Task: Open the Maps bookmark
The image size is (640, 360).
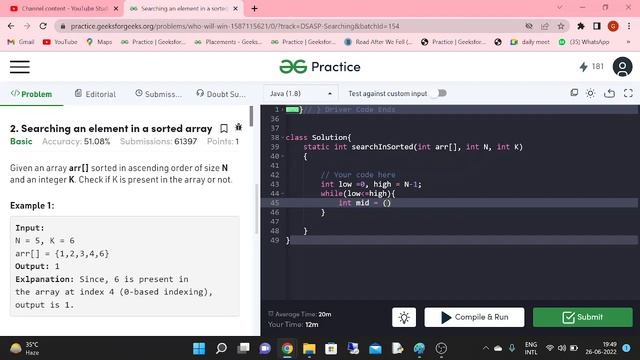Action: (99, 42)
